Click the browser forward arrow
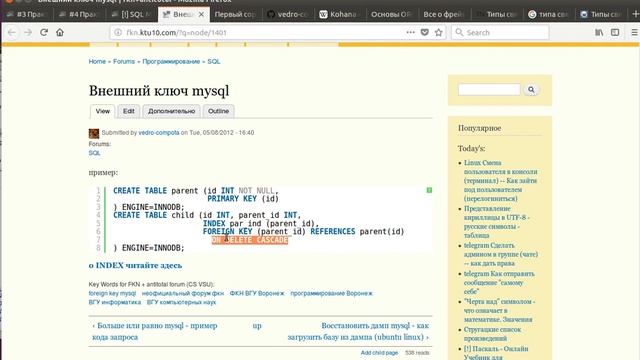640x360 pixels. (x=28, y=32)
